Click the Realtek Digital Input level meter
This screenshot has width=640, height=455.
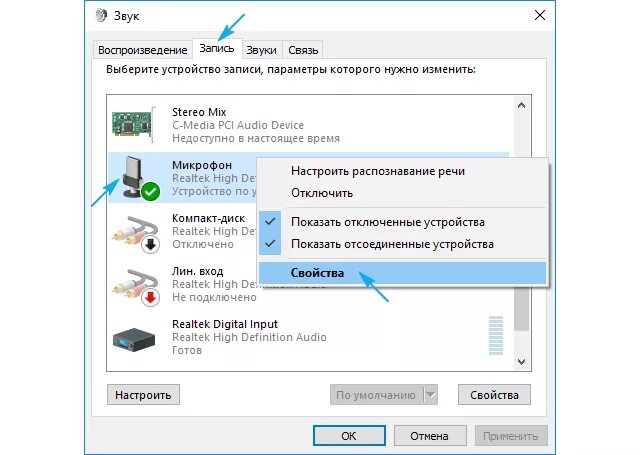(x=496, y=335)
